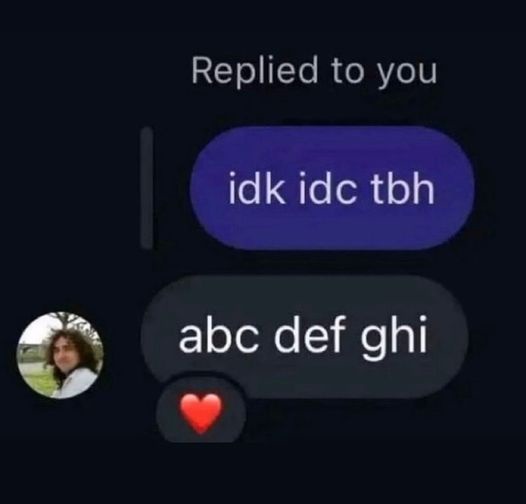Viewport: 526px width, 504px height.
Task: Click the word "idc" in quoted message
Action: 326,187
